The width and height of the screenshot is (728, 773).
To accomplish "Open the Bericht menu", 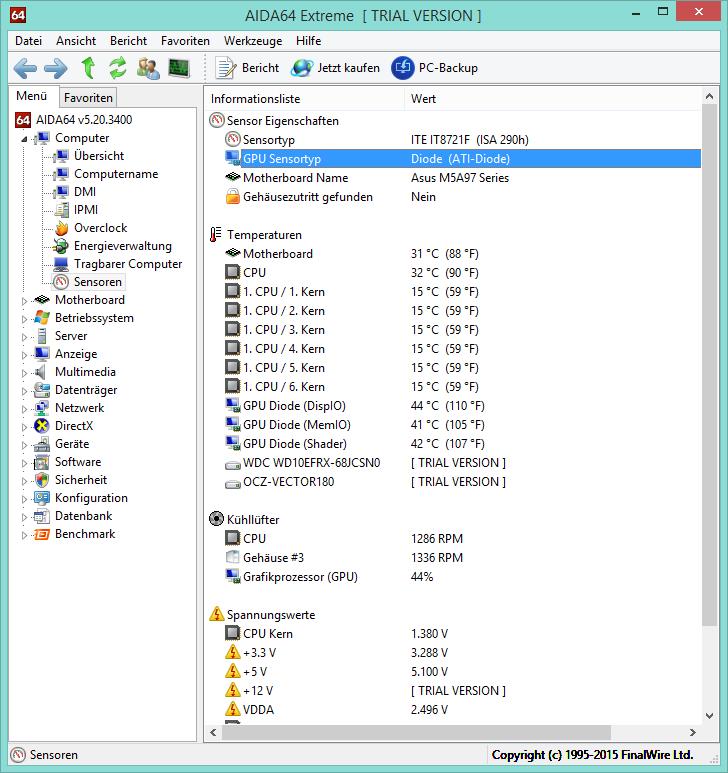I will point(128,41).
